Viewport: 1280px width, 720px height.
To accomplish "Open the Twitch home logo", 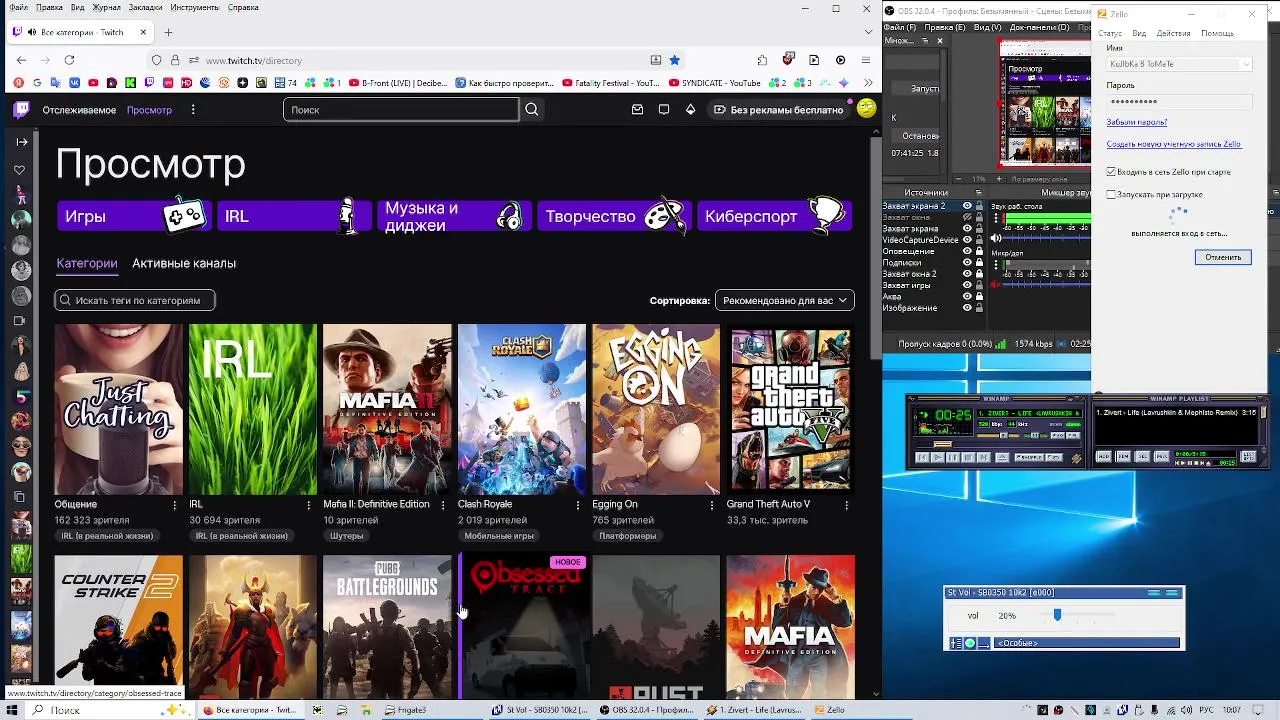I will pyautogui.click(x=21, y=110).
